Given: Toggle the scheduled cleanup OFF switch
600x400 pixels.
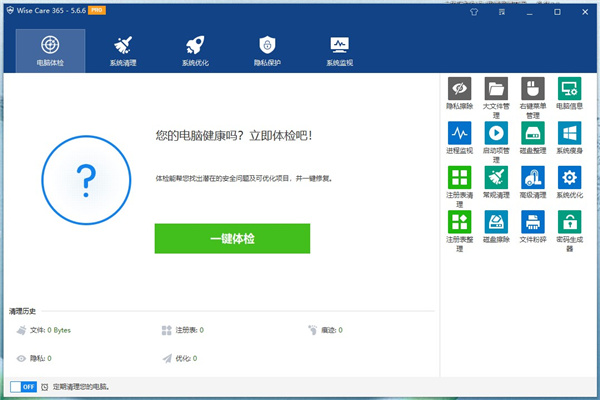Looking at the screenshot, I should (x=23, y=386).
